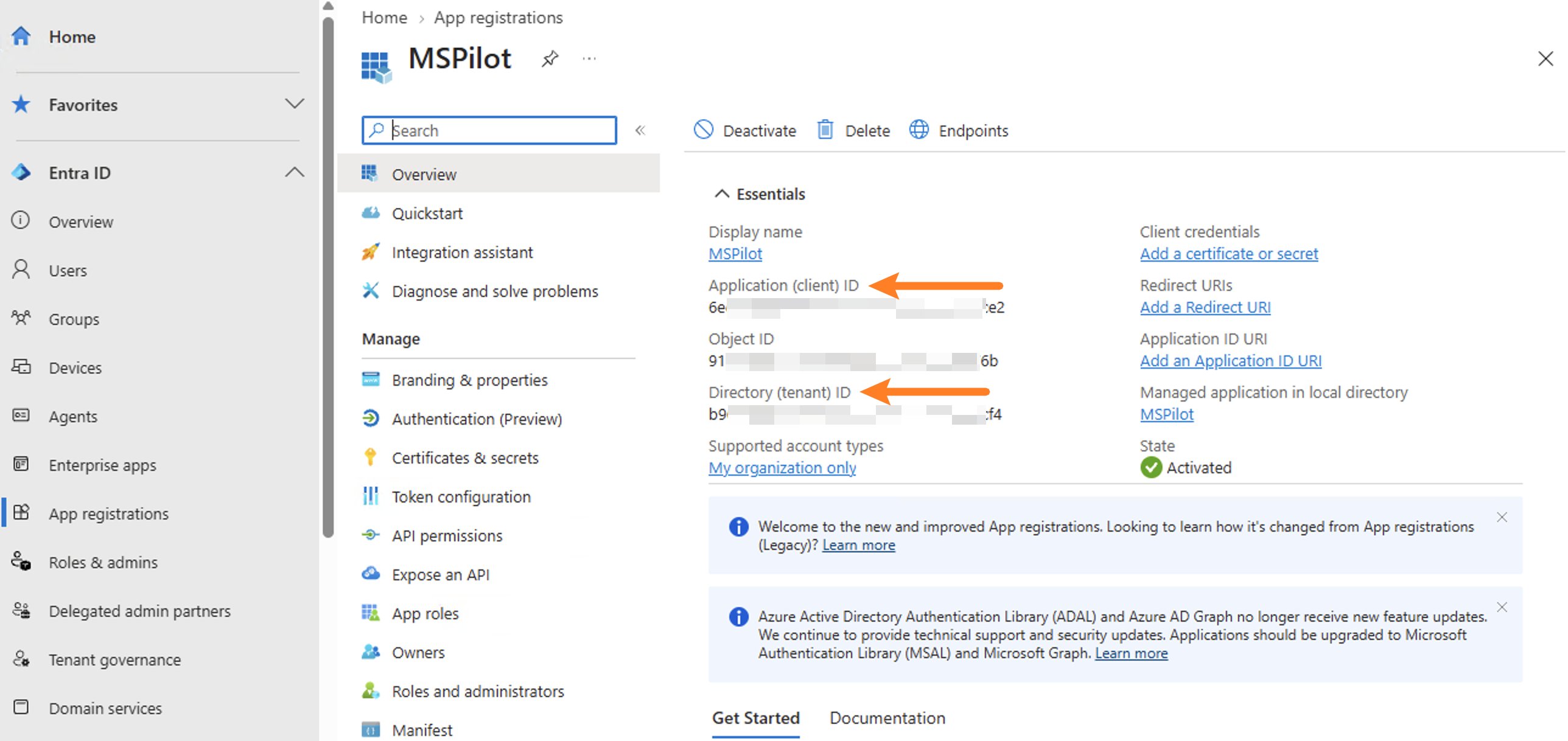Click the Integration assistant rocket icon
This screenshot has height=741, width=1568.
371,252
